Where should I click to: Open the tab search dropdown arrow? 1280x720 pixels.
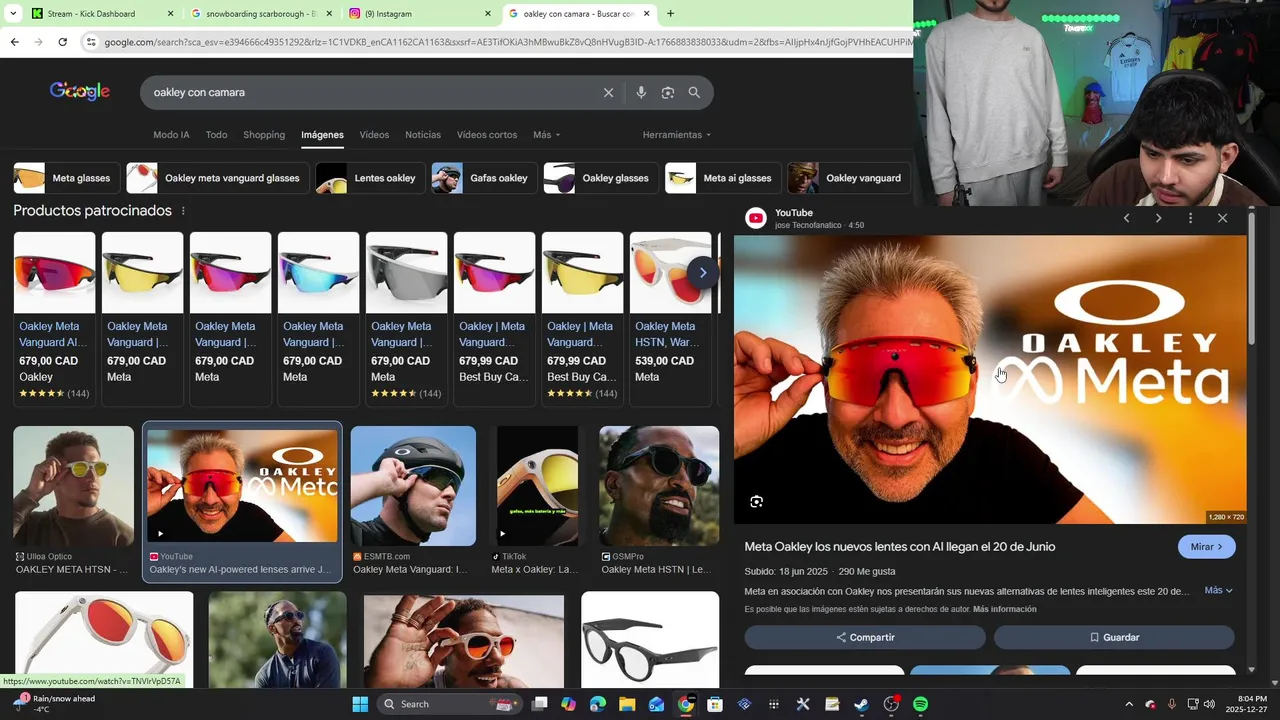click(x=13, y=14)
